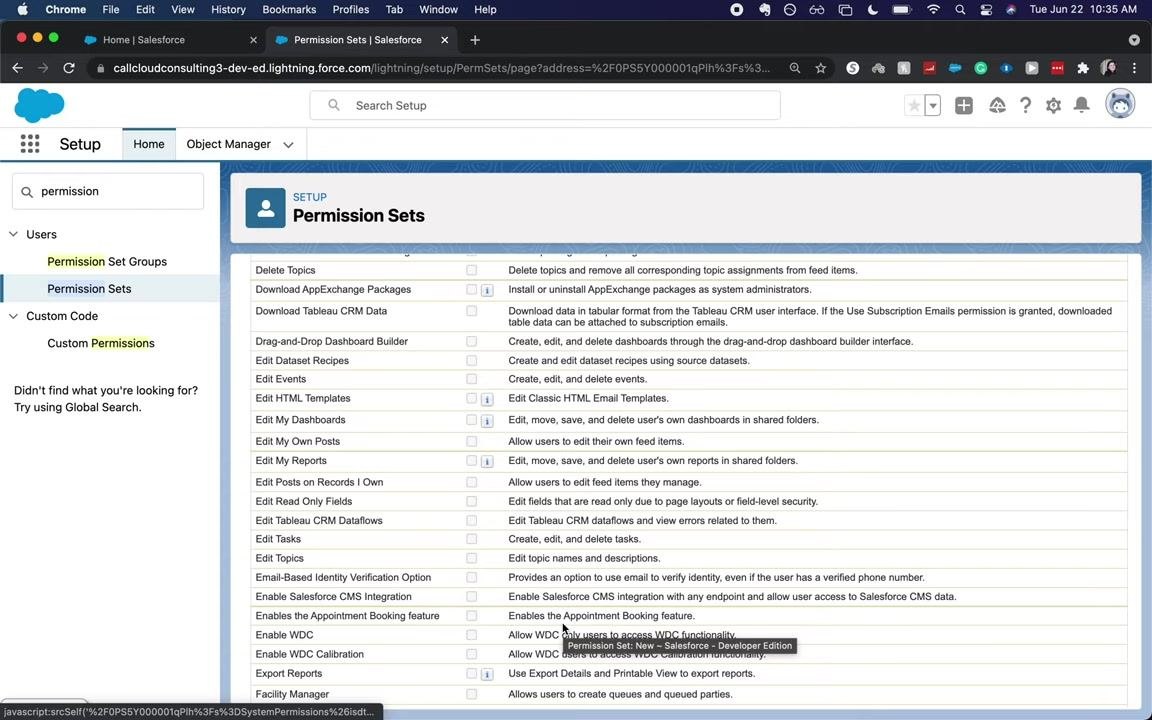Open the Chrome three-dot menu
Viewport: 1152px width, 720px height.
(x=1134, y=68)
